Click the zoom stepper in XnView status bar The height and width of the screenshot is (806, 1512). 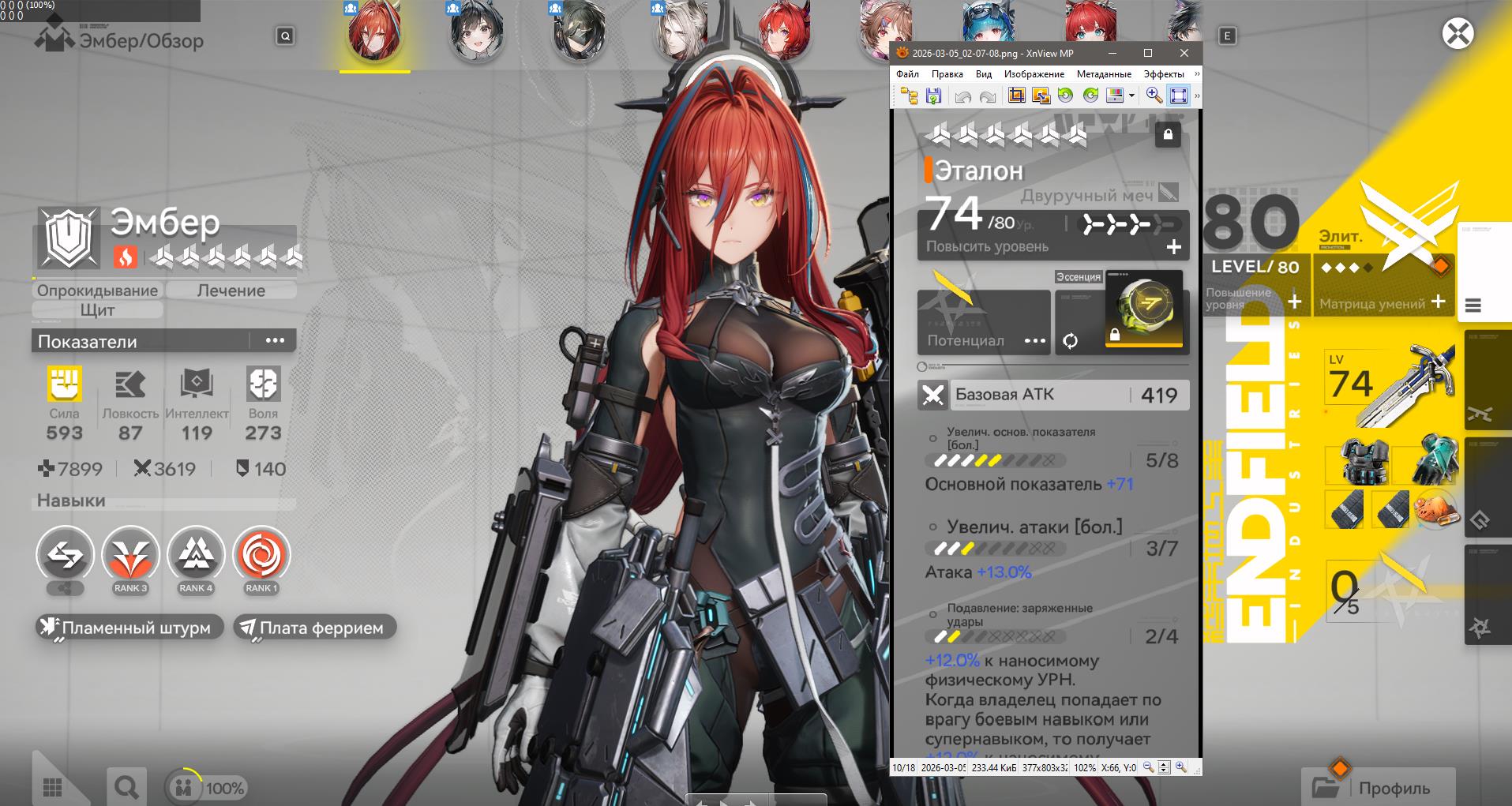1164,767
